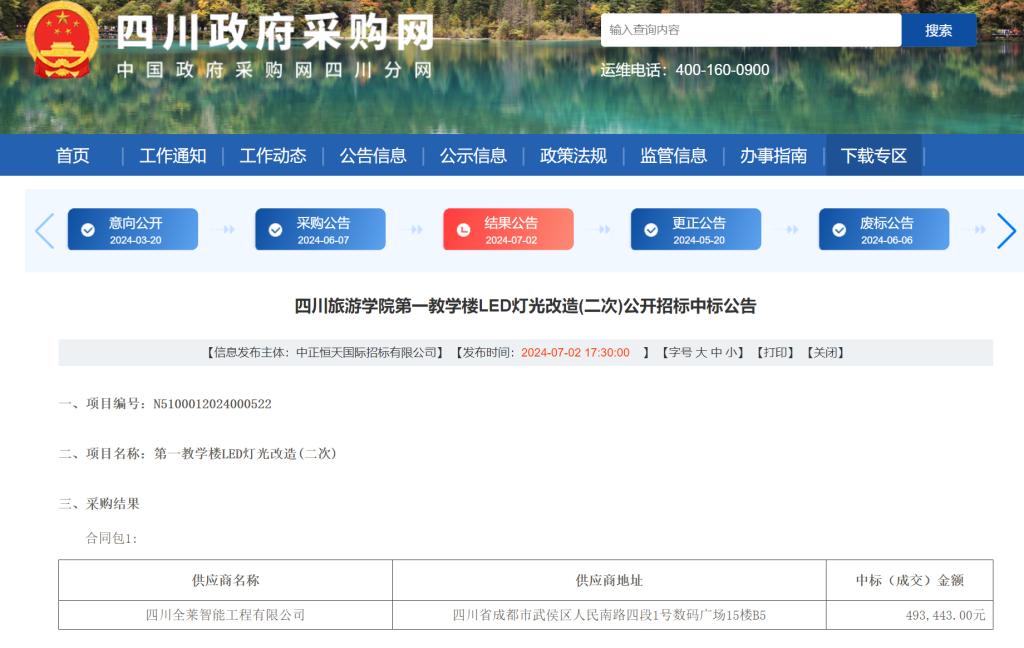Click publisher text 中正恒天国际招标有限公司
1024x648 pixels.
(x=366, y=353)
